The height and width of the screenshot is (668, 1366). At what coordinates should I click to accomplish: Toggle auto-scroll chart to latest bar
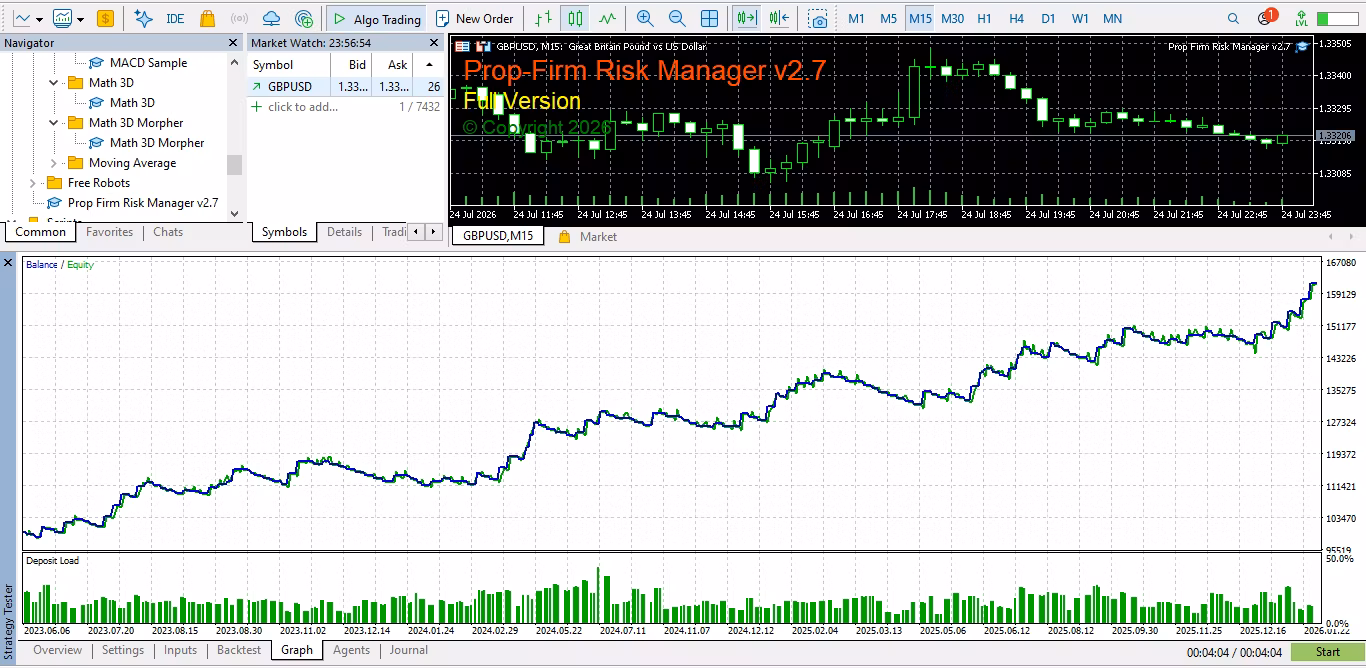tap(746, 18)
